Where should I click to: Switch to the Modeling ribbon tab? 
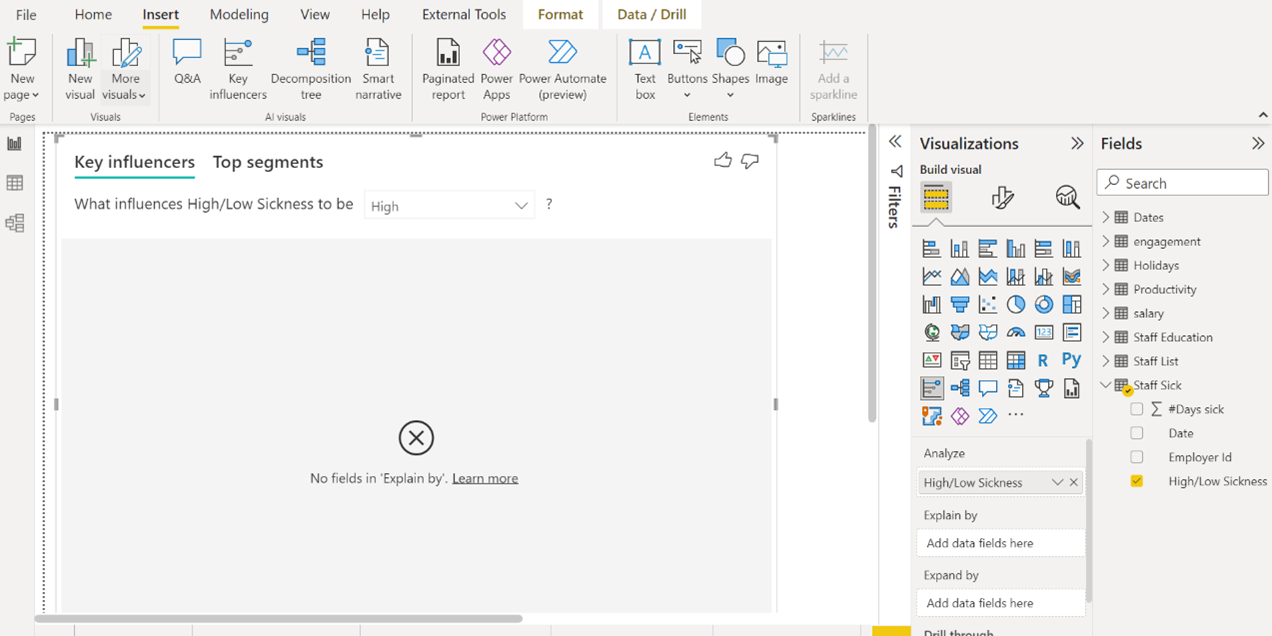coord(239,15)
